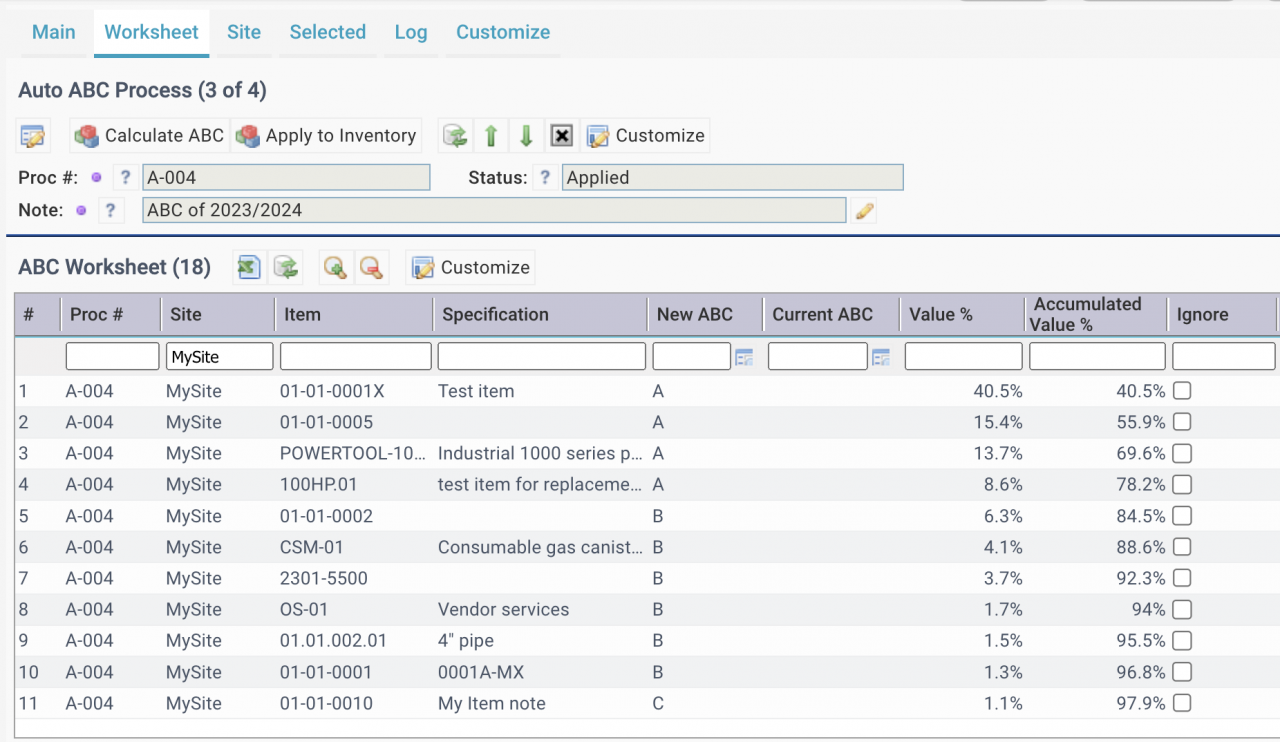
Task: Tick Ignore for item 01-01-0005
Action: pos(1182,422)
